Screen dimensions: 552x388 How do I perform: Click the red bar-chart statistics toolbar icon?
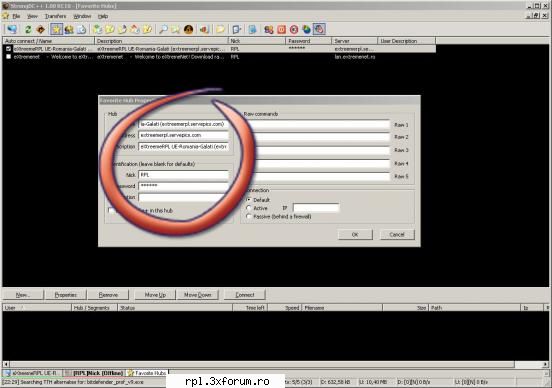pyautogui.click(x=204, y=29)
